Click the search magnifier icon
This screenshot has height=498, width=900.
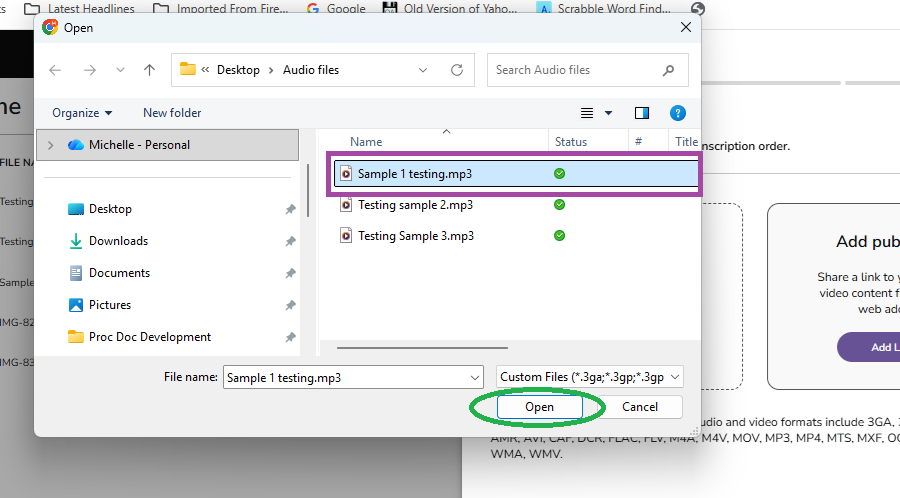click(668, 70)
